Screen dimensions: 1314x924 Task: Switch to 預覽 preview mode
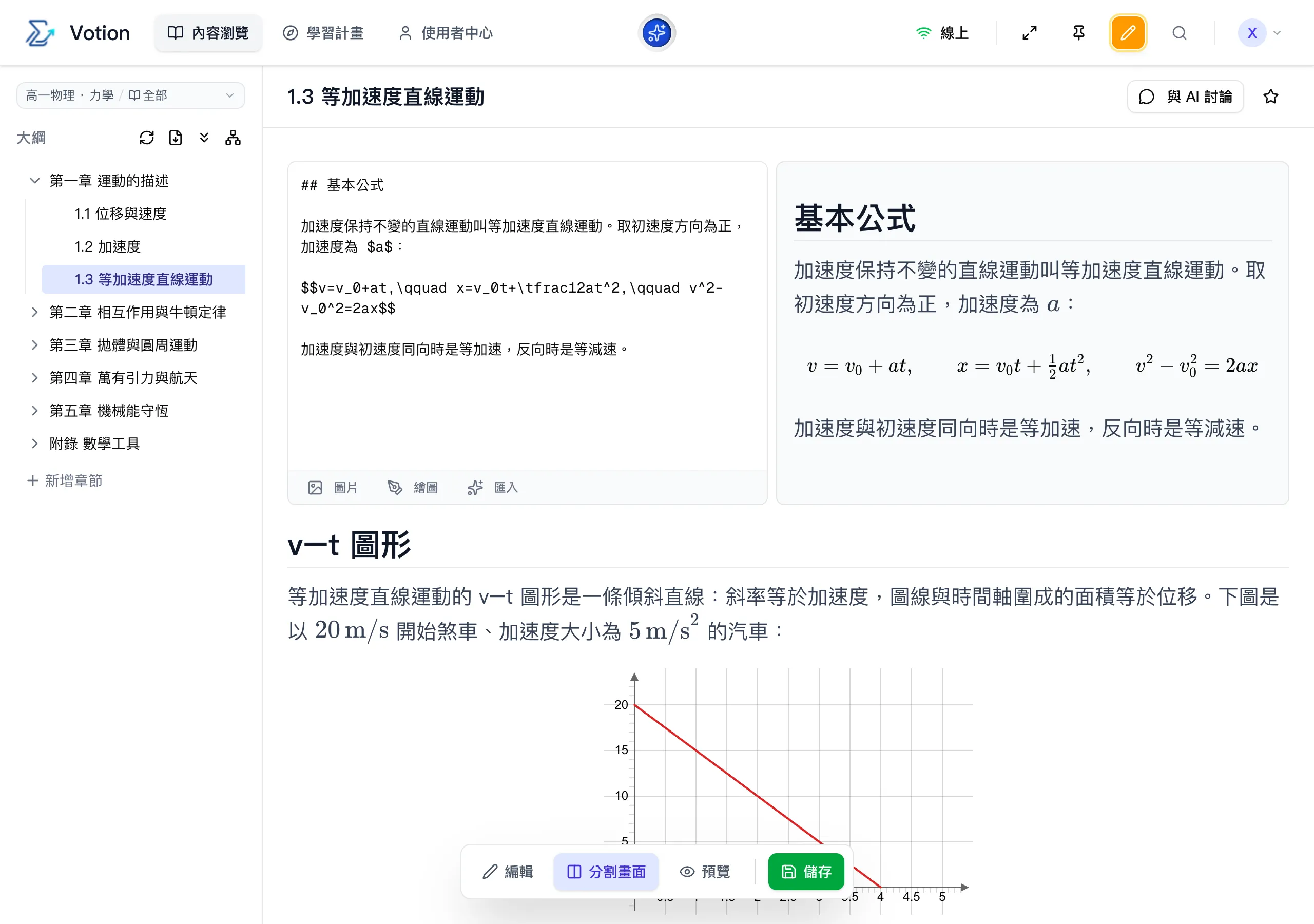click(705, 871)
